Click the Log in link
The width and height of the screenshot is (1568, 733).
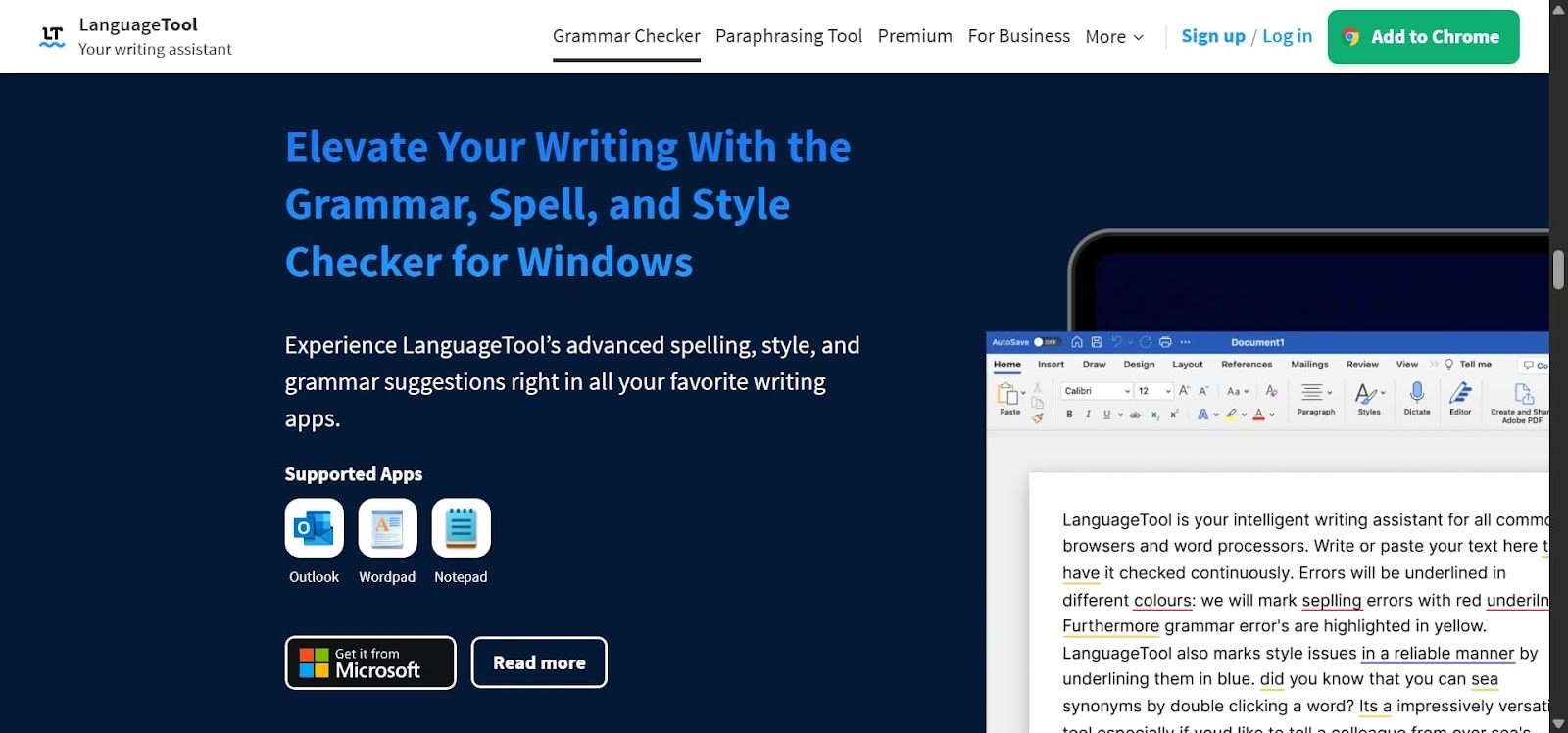(1287, 36)
